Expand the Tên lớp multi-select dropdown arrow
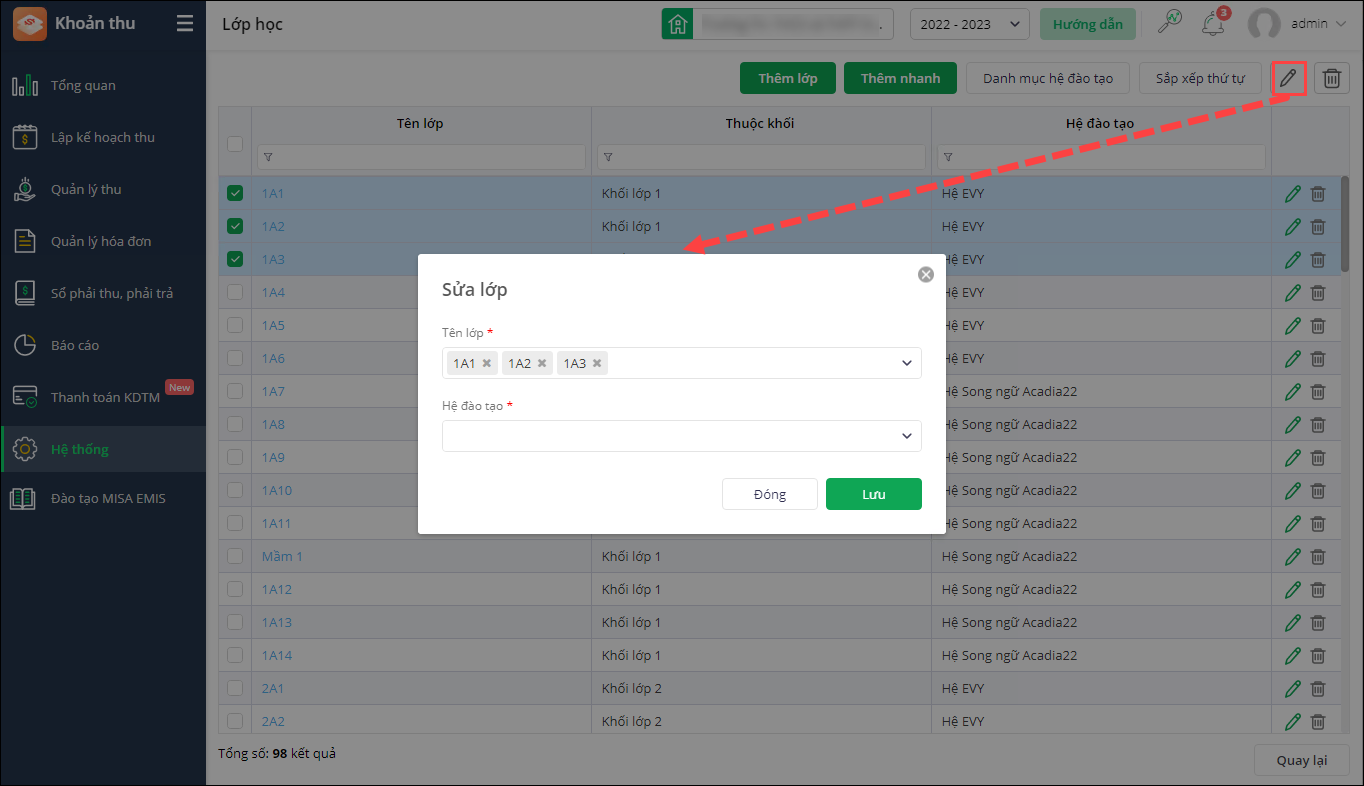 tap(907, 363)
